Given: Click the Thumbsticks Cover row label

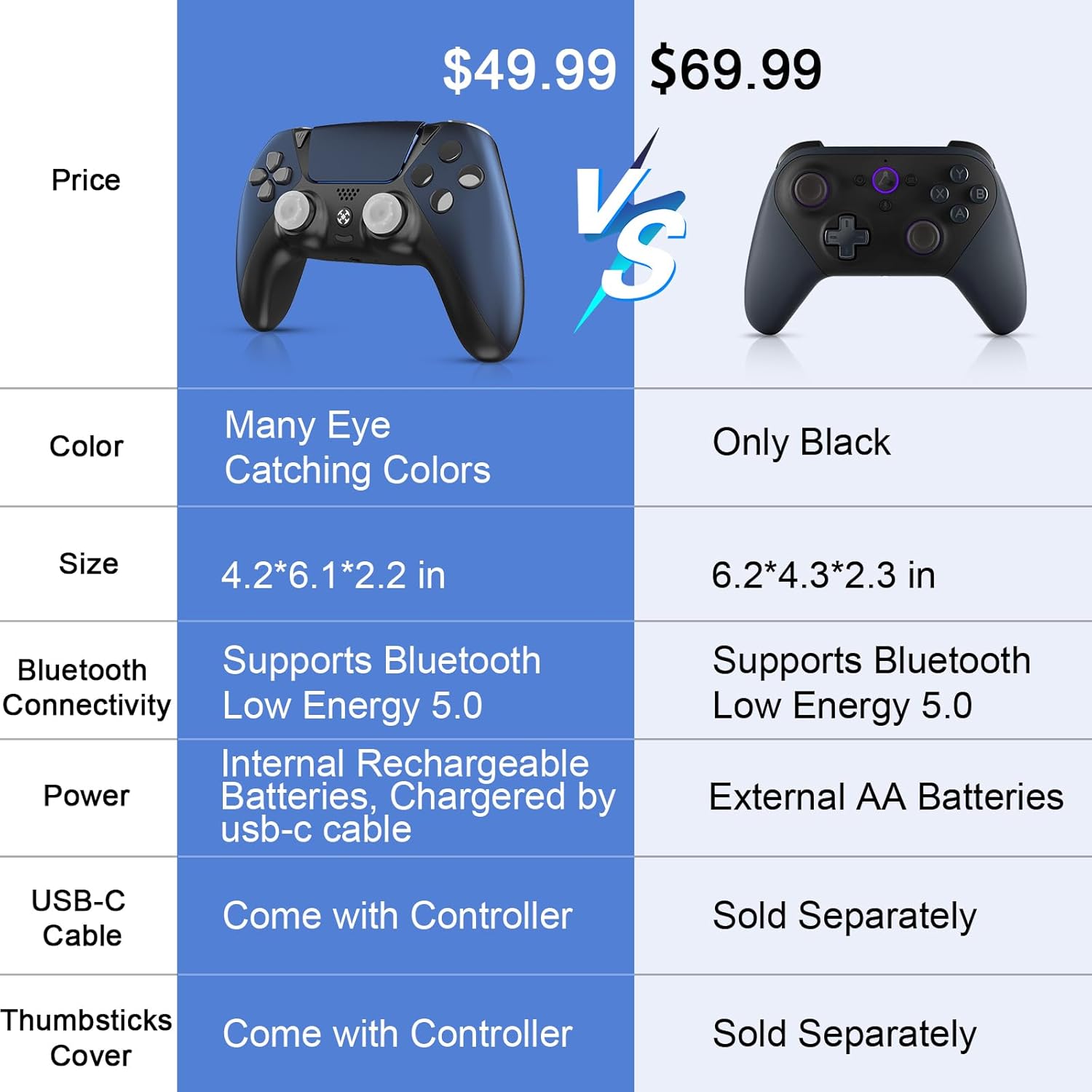Looking at the screenshot, I should [x=87, y=1037].
